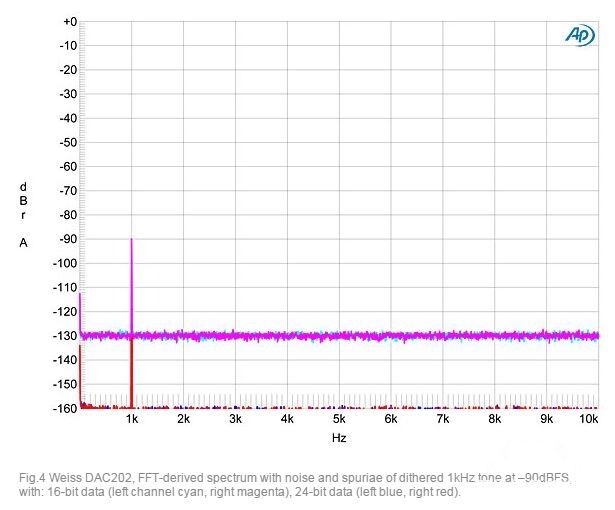Click the -50 vertical axis label

point(68,142)
